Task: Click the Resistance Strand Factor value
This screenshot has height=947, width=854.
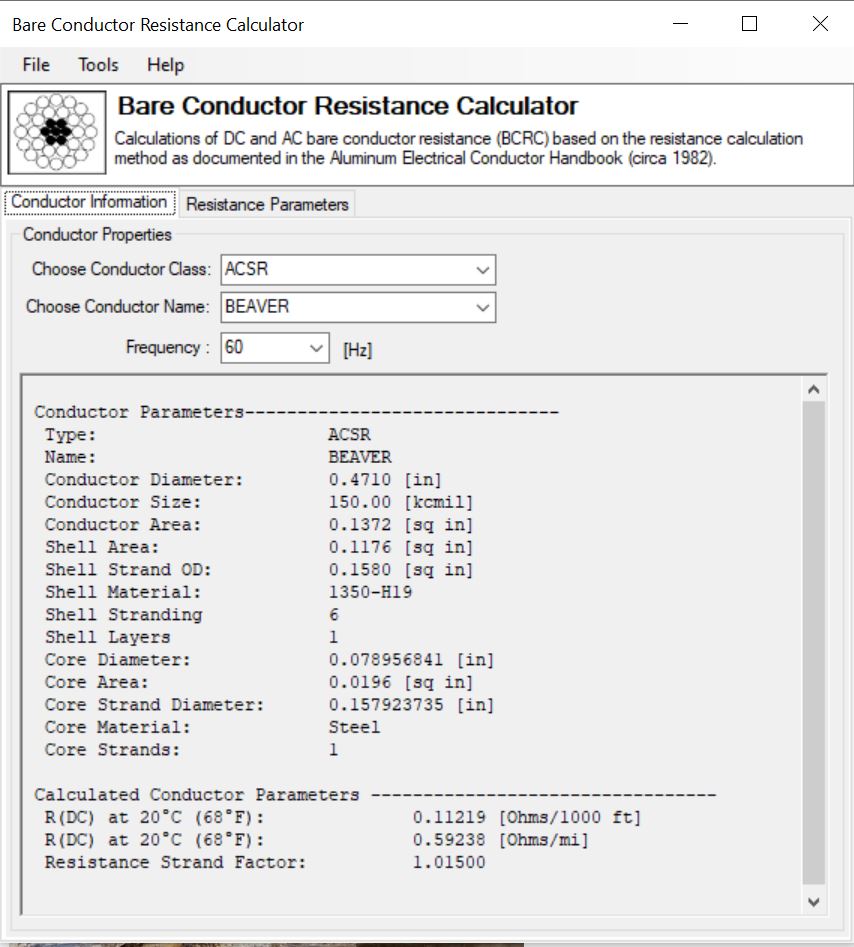Action: 448,862
